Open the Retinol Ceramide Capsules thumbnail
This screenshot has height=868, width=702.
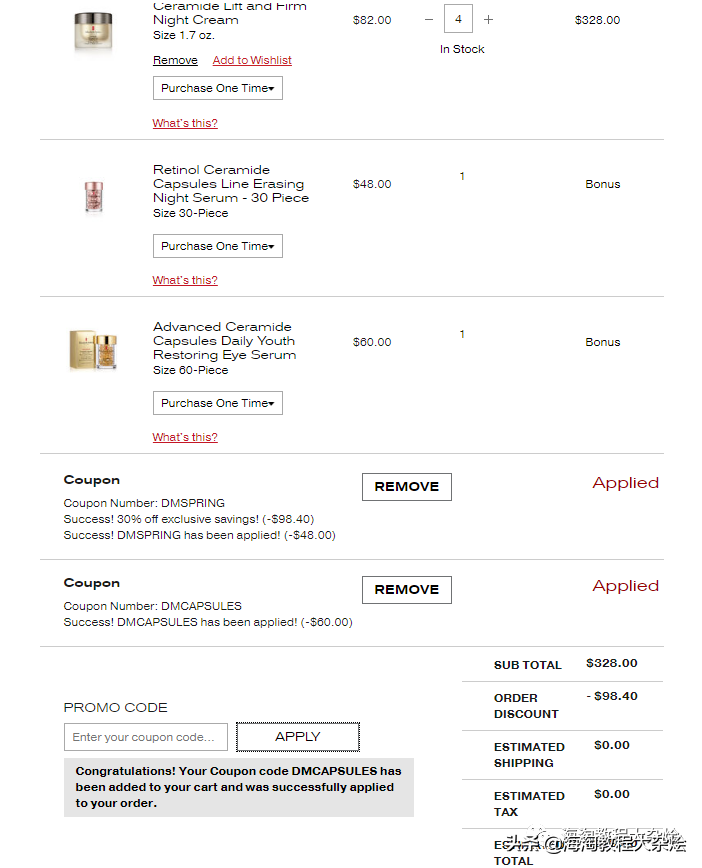click(x=94, y=196)
